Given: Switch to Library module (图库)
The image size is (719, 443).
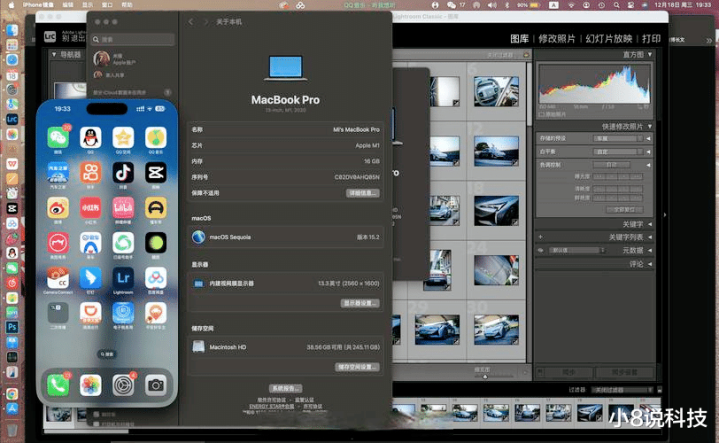Looking at the screenshot, I should 520,39.
